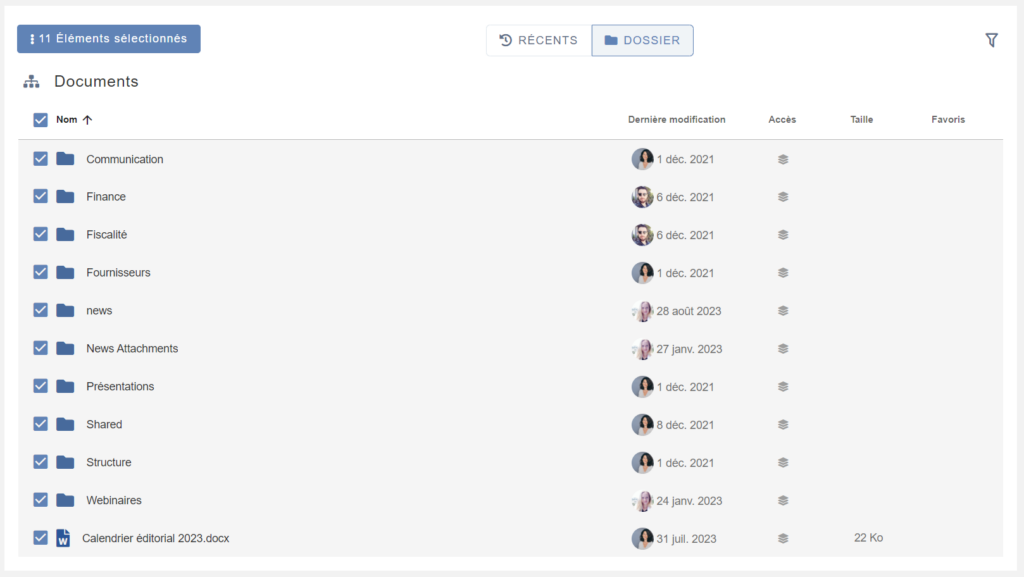The width and height of the screenshot is (1024, 577).
Task: Open the News Attachments folder
Action: coord(132,349)
